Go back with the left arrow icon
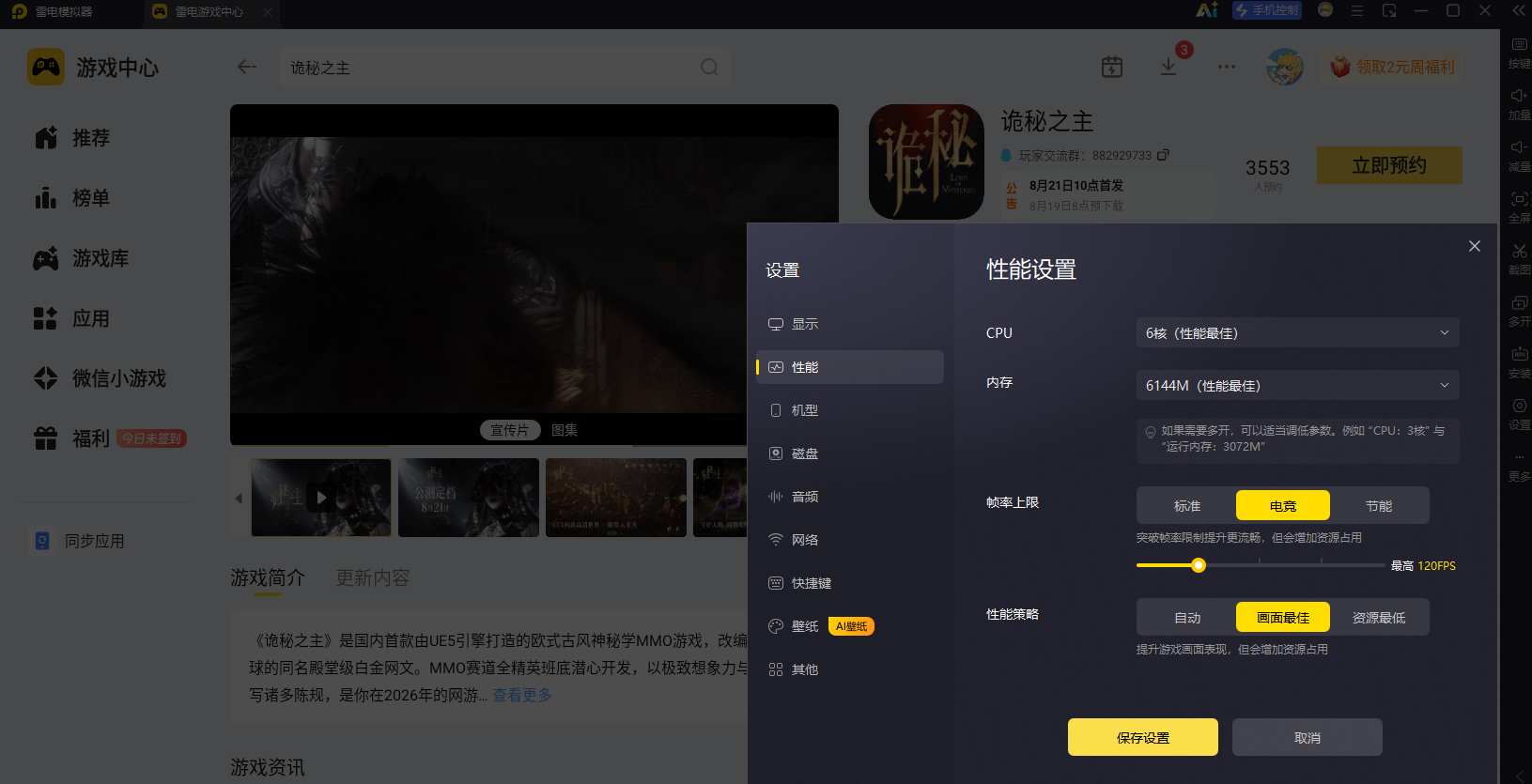Image resolution: width=1532 pixels, height=784 pixels. coord(247,67)
